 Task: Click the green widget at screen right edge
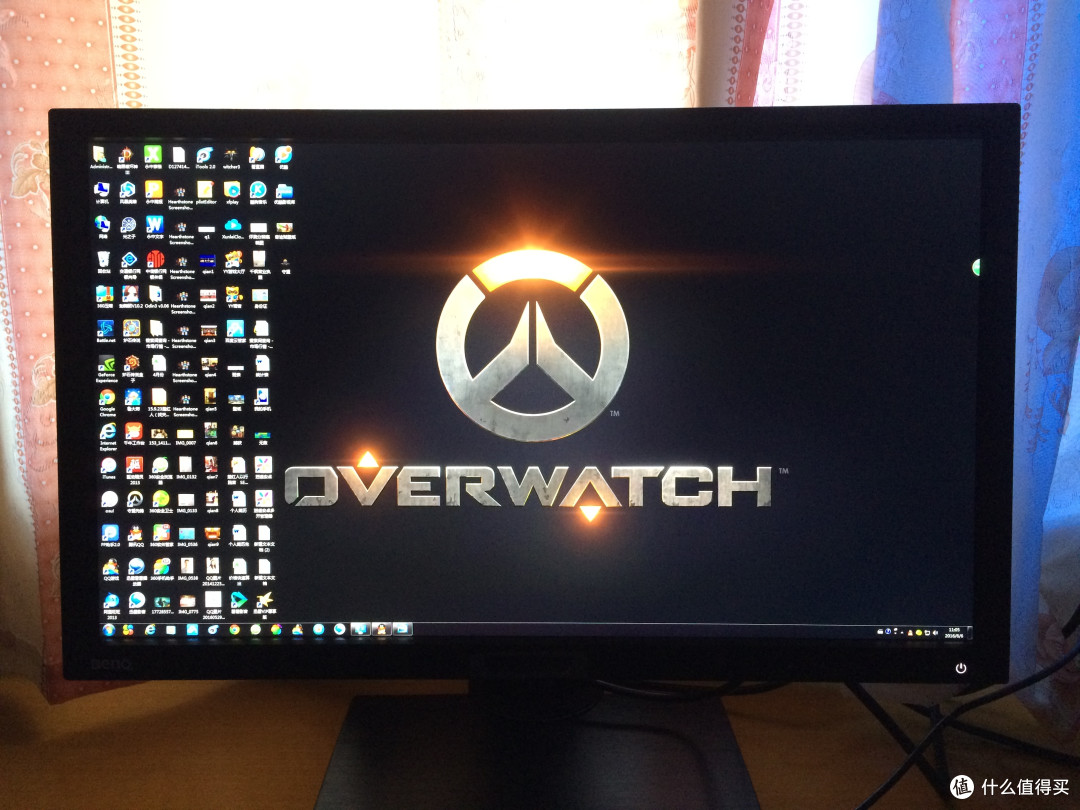coord(976,267)
